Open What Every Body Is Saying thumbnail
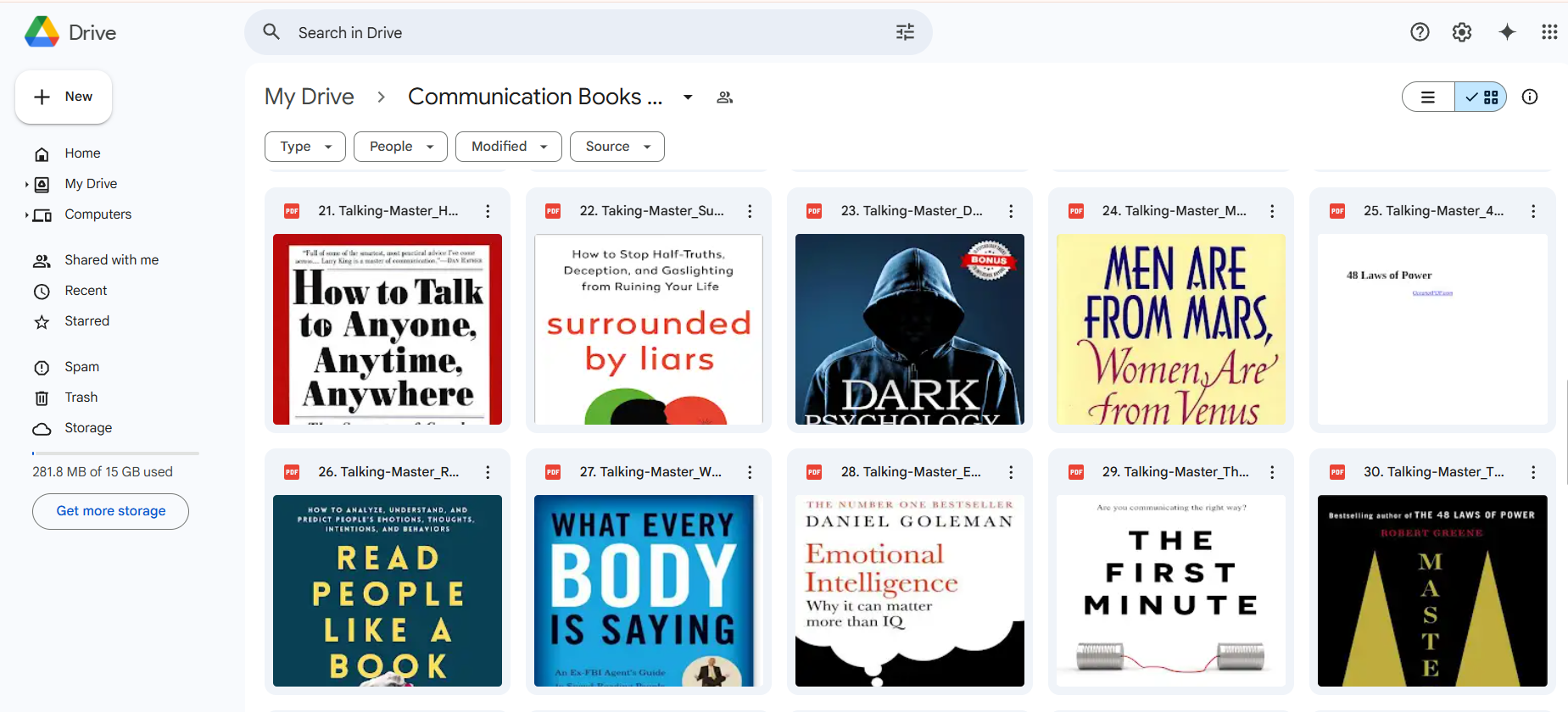The width and height of the screenshot is (1568, 712). click(649, 591)
